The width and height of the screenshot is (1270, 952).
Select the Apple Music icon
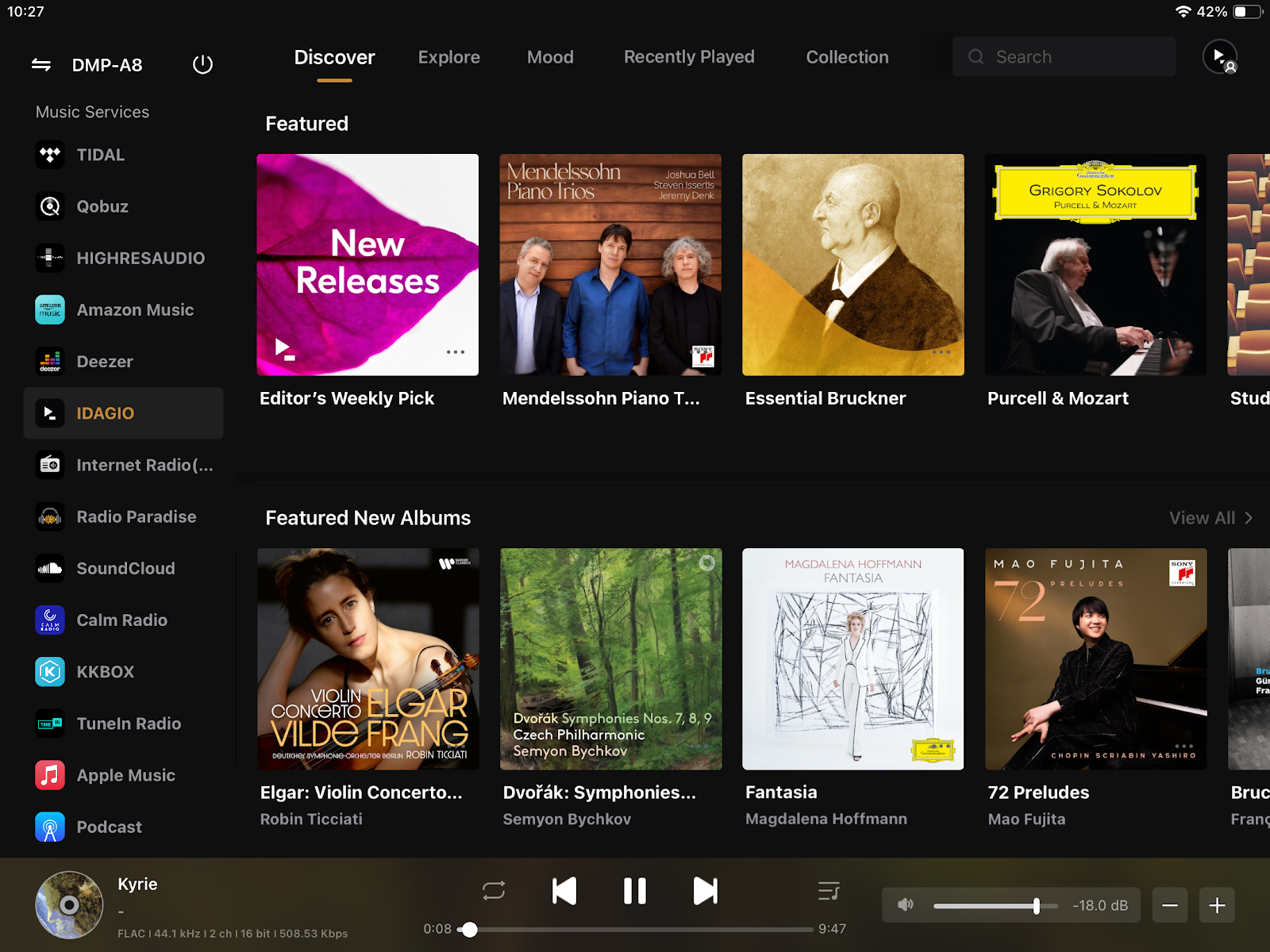pos(50,775)
